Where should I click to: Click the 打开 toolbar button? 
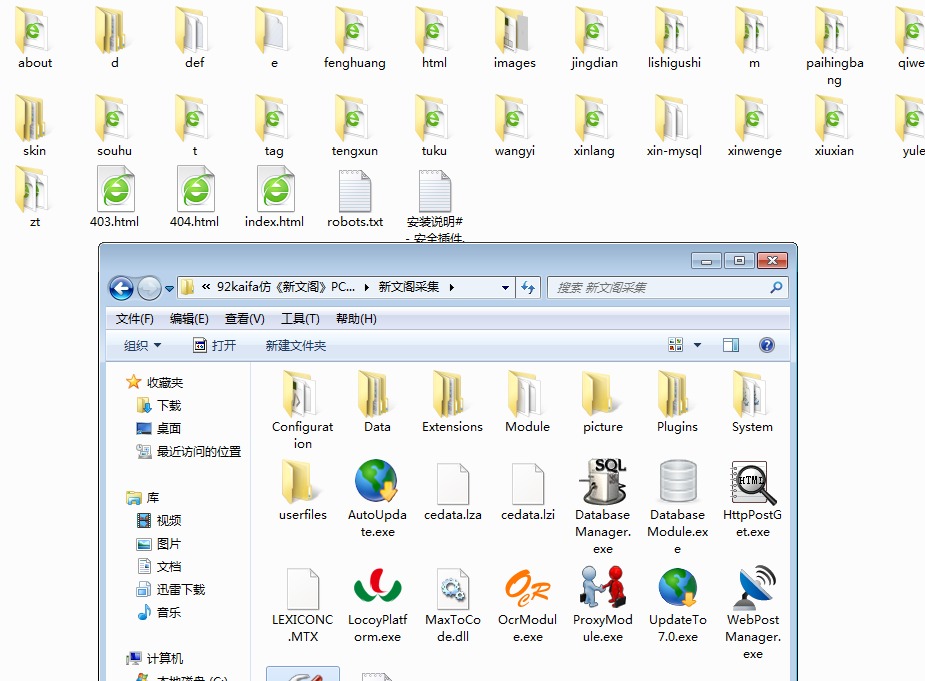214,345
